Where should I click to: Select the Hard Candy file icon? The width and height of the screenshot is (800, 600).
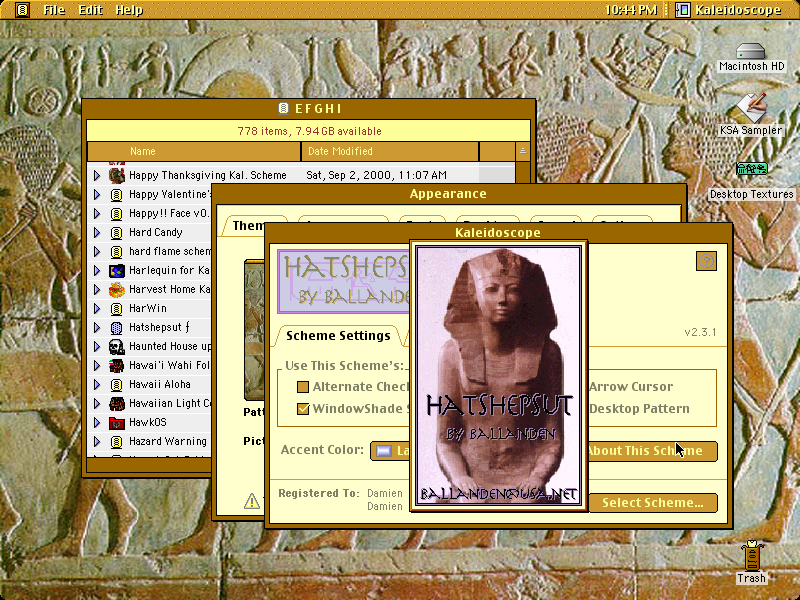tap(116, 233)
